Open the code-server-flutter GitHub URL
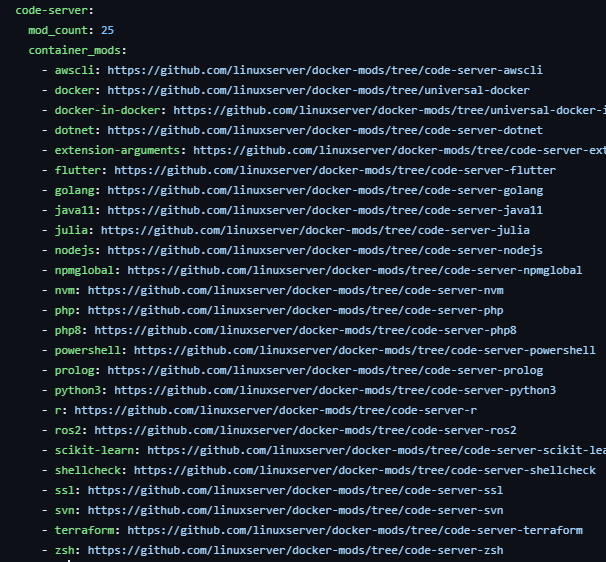The width and height of the screenshot is (606, 562). tap(335, 170)
